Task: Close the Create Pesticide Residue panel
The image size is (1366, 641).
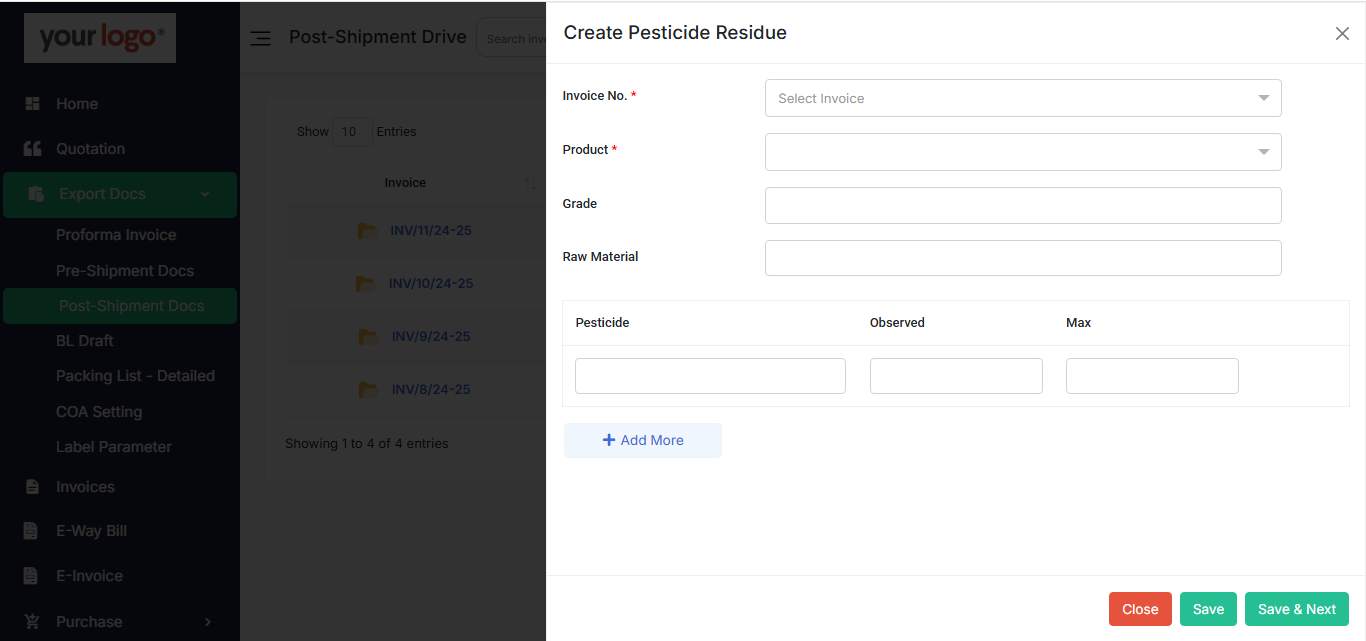Action: coord(1342,33)
